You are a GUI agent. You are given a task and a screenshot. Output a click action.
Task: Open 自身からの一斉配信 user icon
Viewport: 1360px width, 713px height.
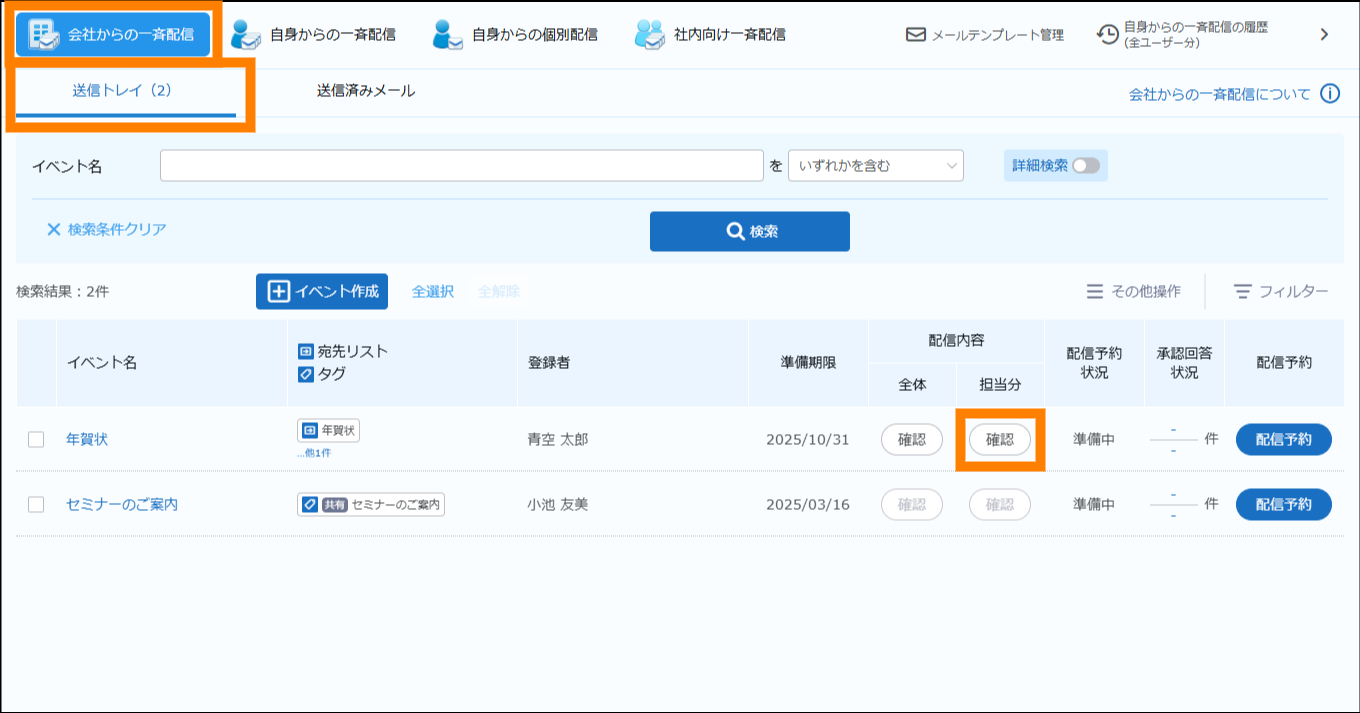click(x=246, y=34)
